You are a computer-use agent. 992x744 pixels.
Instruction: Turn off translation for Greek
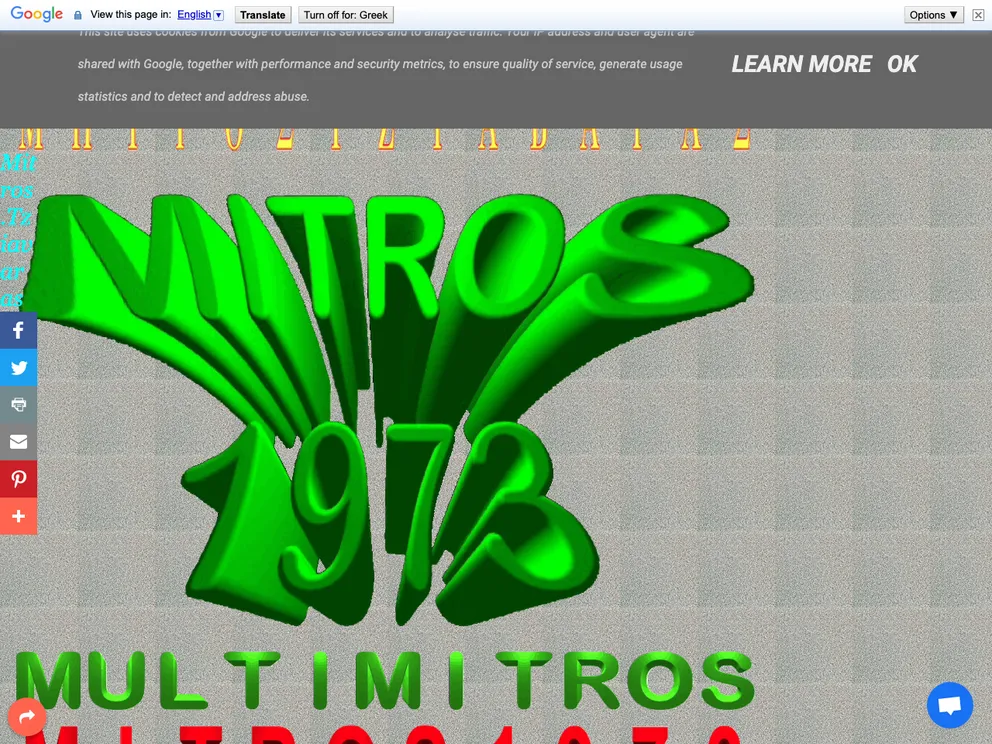coord(345,15)
